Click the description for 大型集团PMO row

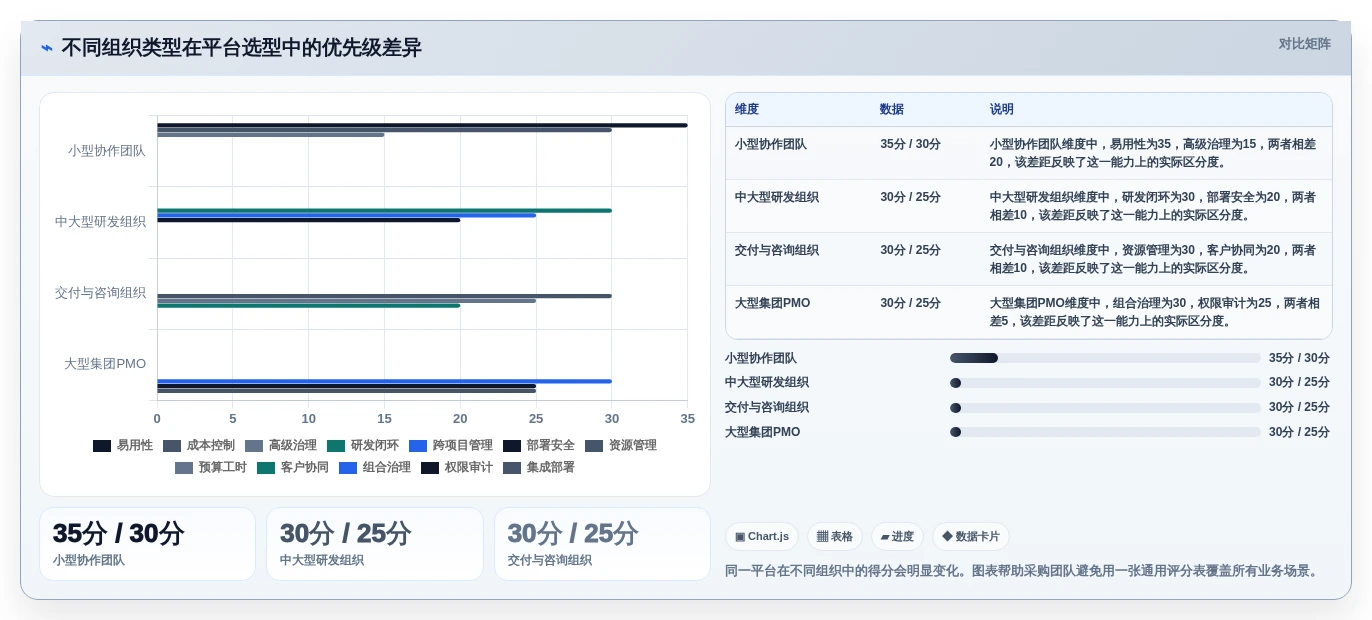tap(1155, 312)
